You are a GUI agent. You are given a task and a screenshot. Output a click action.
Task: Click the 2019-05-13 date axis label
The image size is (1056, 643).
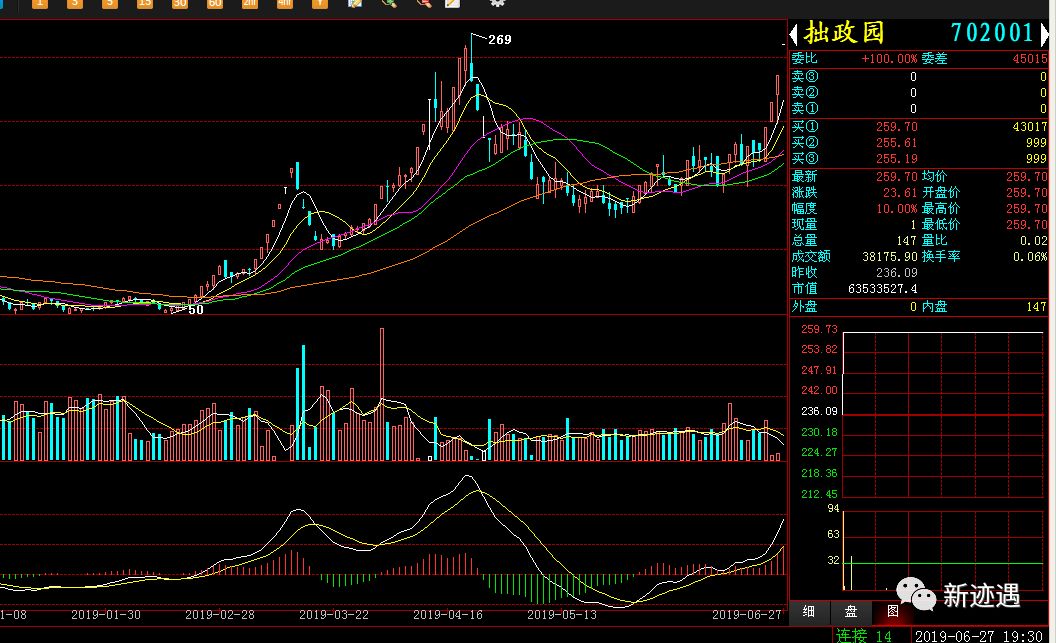point(562,615)
